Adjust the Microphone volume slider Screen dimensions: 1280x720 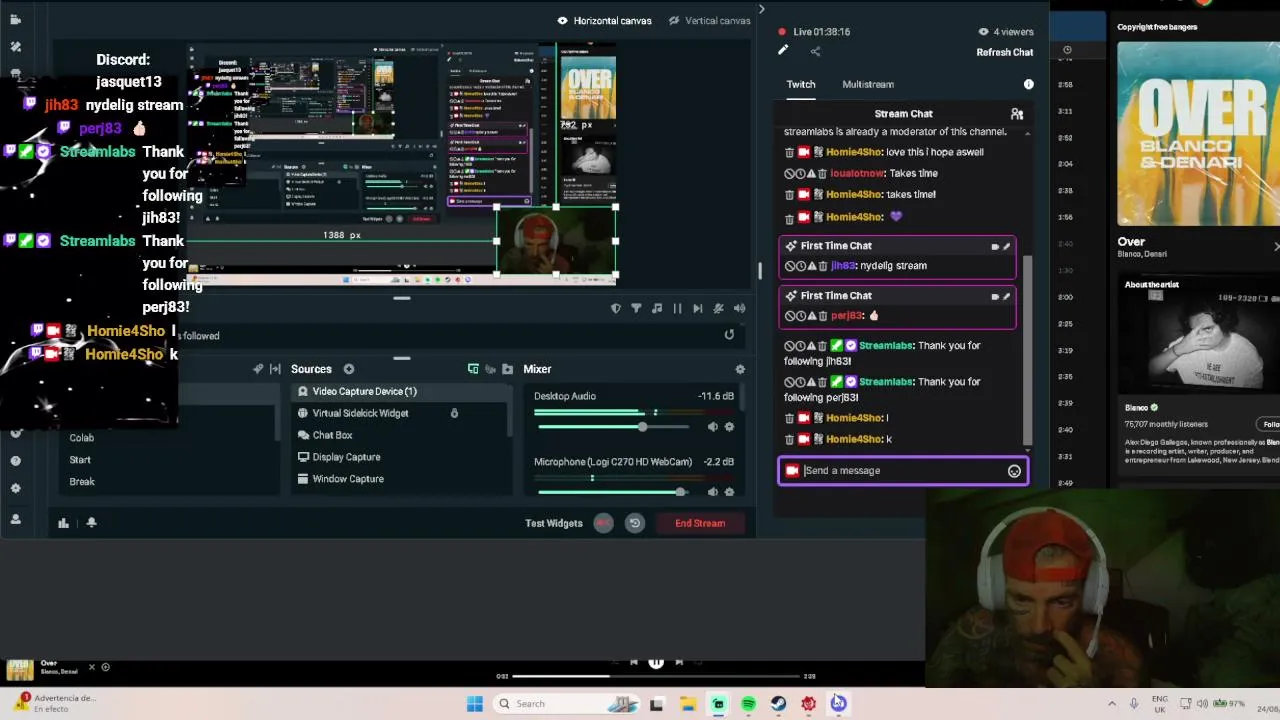[613, 492]
